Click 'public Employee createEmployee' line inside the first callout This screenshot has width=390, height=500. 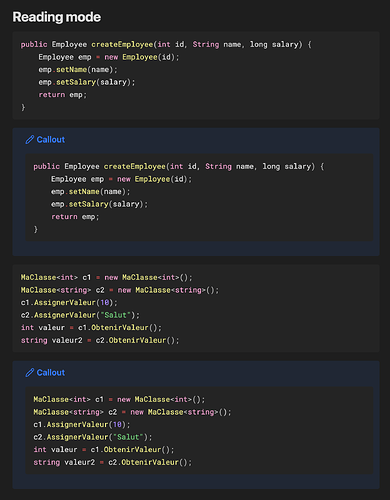[179, 166]
